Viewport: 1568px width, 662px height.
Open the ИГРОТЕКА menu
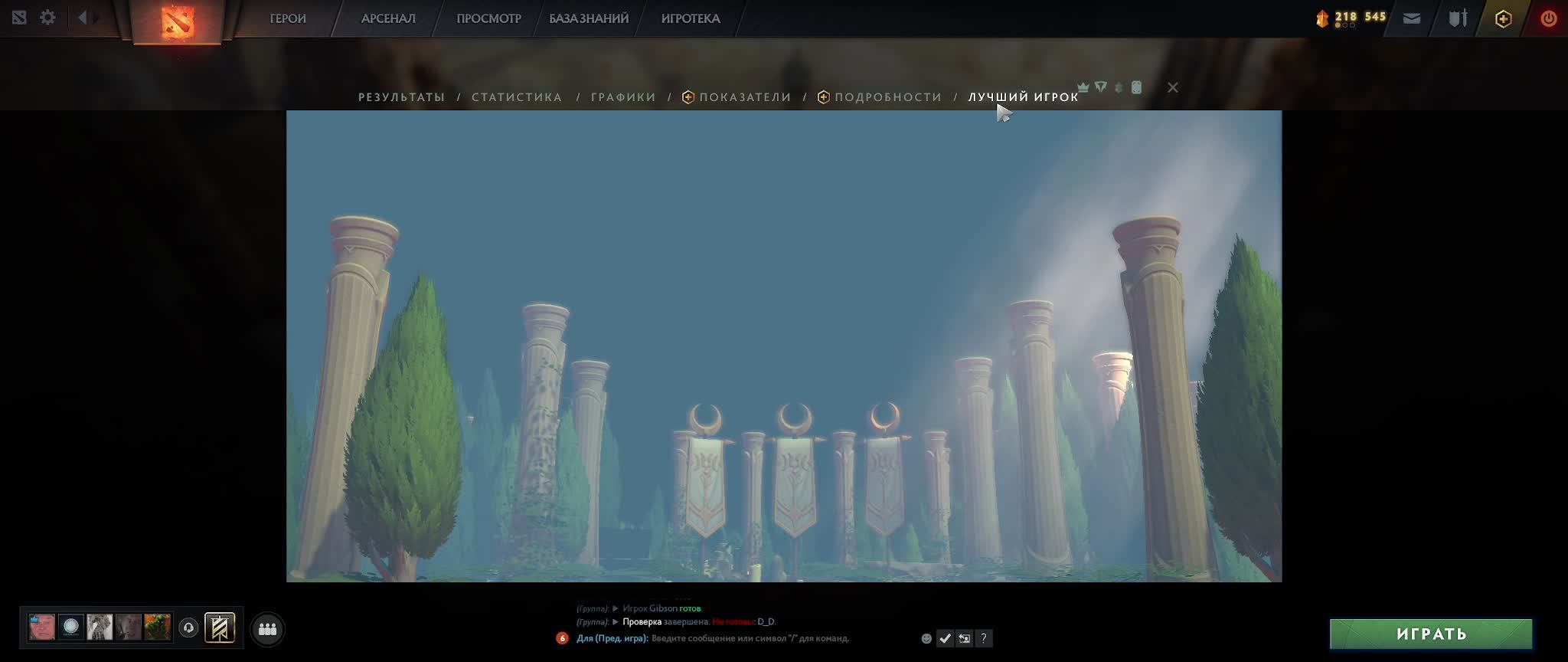691,18
